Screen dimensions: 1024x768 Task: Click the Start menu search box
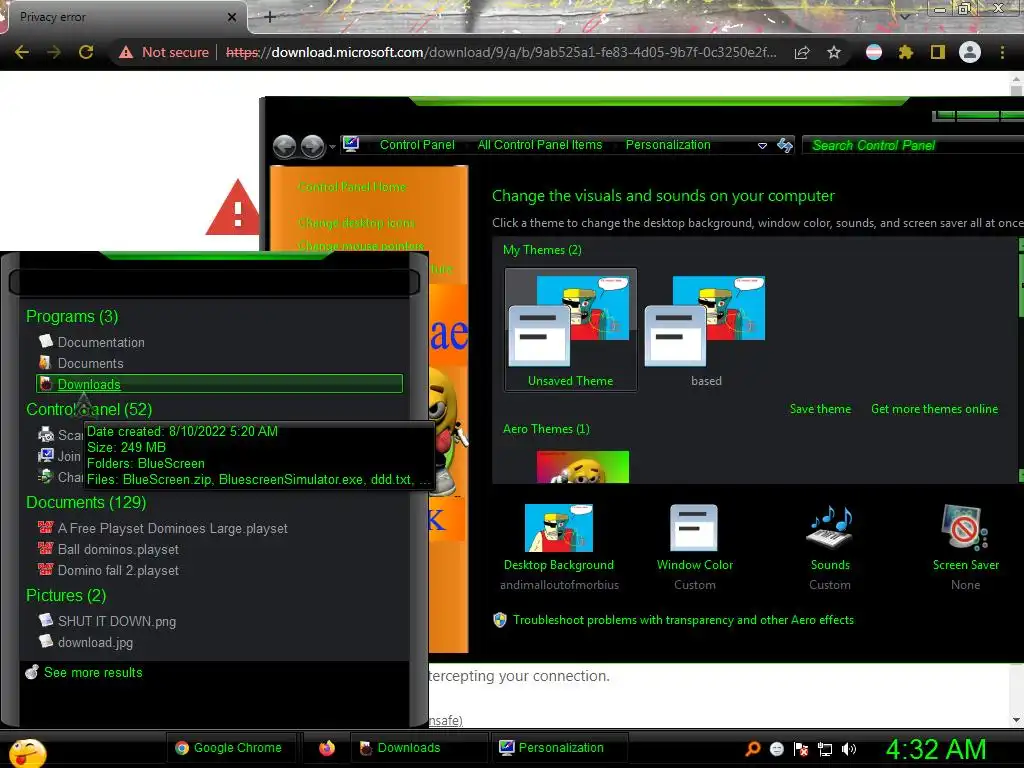[214, 282]
